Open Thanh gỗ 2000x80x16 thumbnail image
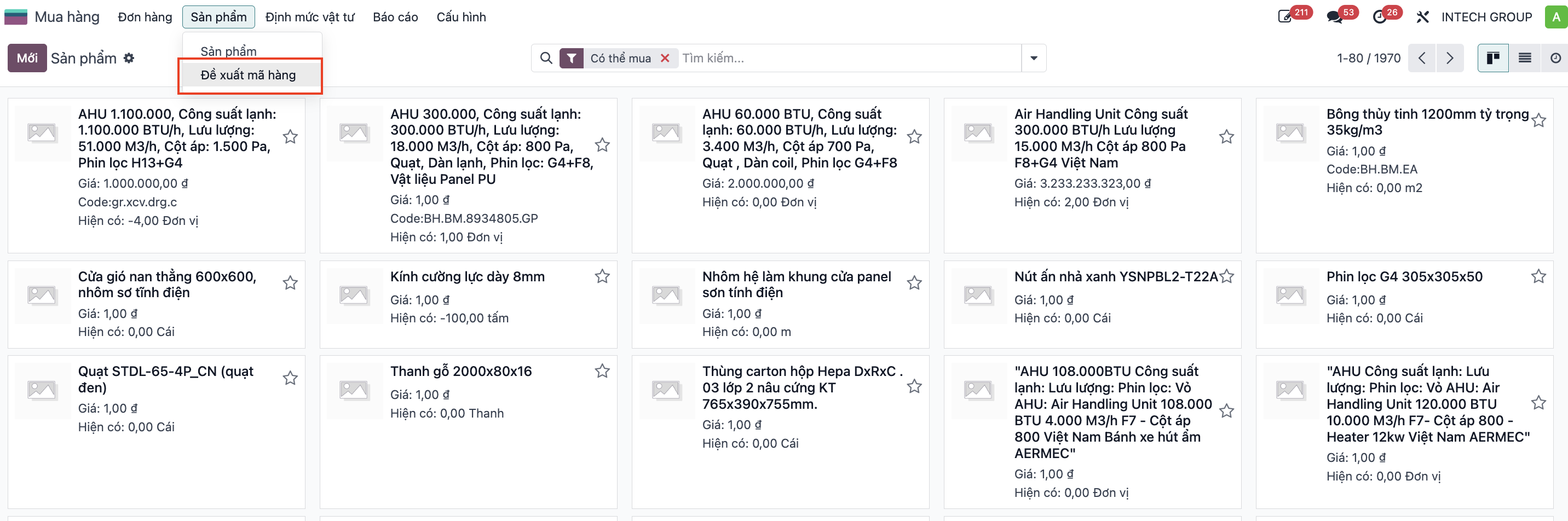This screenshot has width=1568, height=521. pos(354,390)
